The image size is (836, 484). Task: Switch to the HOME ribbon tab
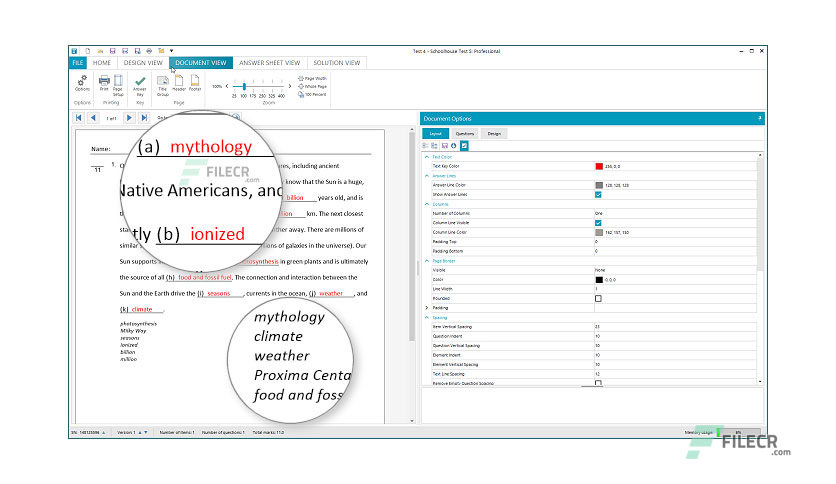coord(102,63)
